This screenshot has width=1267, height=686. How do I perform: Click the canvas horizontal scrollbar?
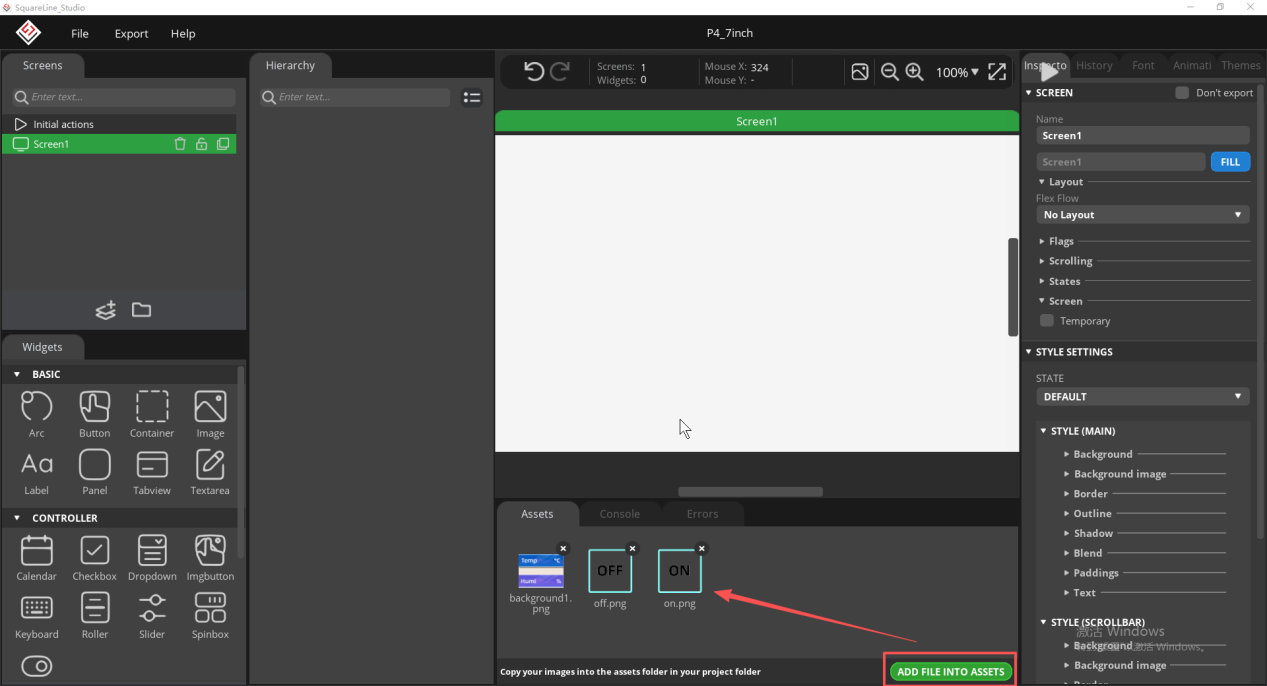click(751, 492)
